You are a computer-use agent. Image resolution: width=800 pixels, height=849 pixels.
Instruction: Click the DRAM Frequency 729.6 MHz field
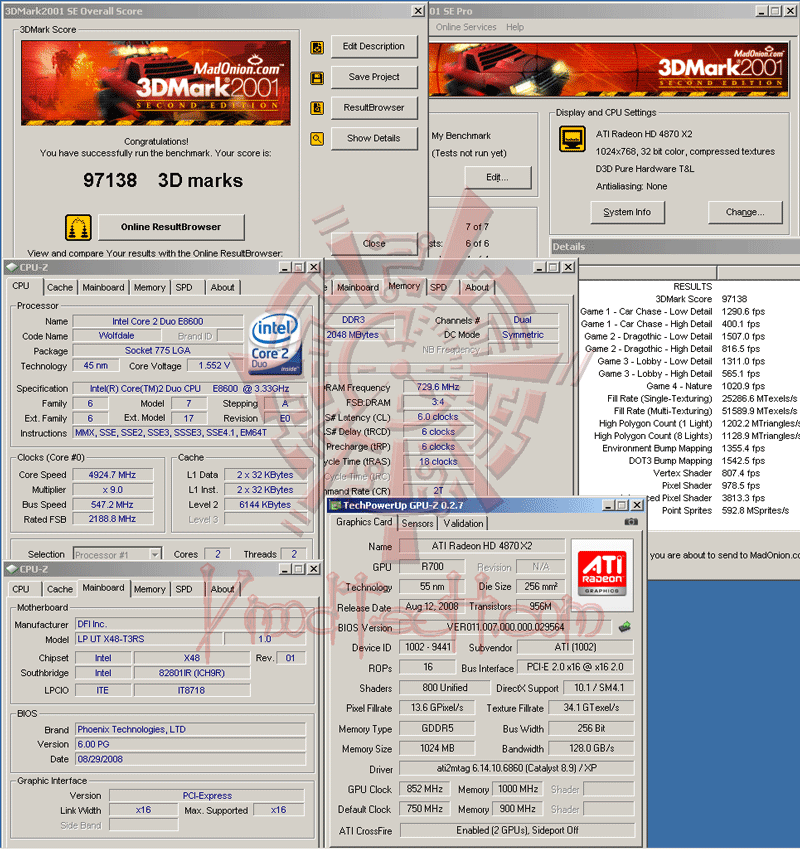point(438,387)
